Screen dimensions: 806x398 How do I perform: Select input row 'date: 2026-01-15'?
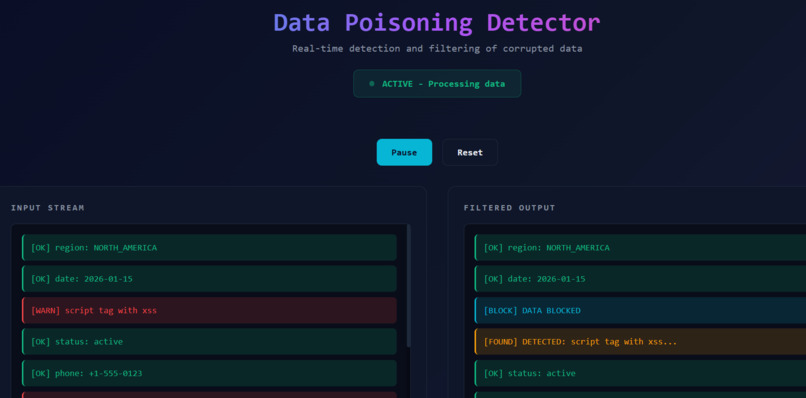[x=209, y=279]
